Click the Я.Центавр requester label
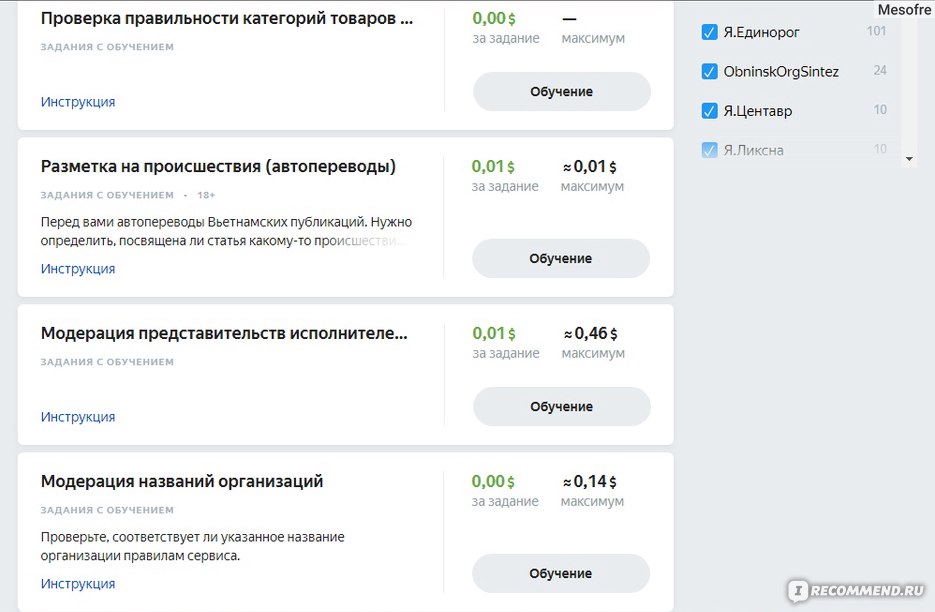Screen dimensions: 935x612 tap(757, 111)
